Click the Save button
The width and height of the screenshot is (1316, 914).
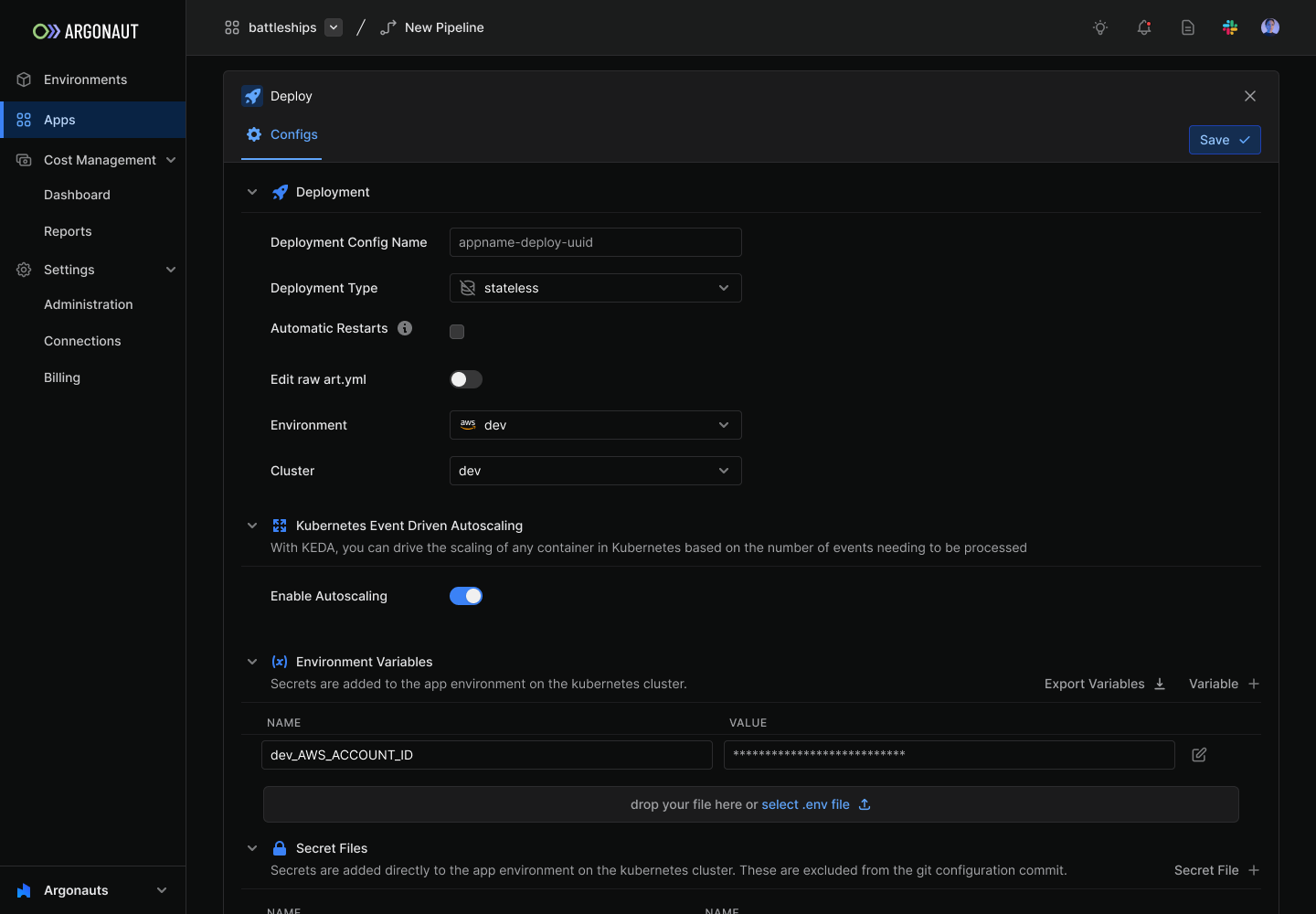(x=1225, y=139)
